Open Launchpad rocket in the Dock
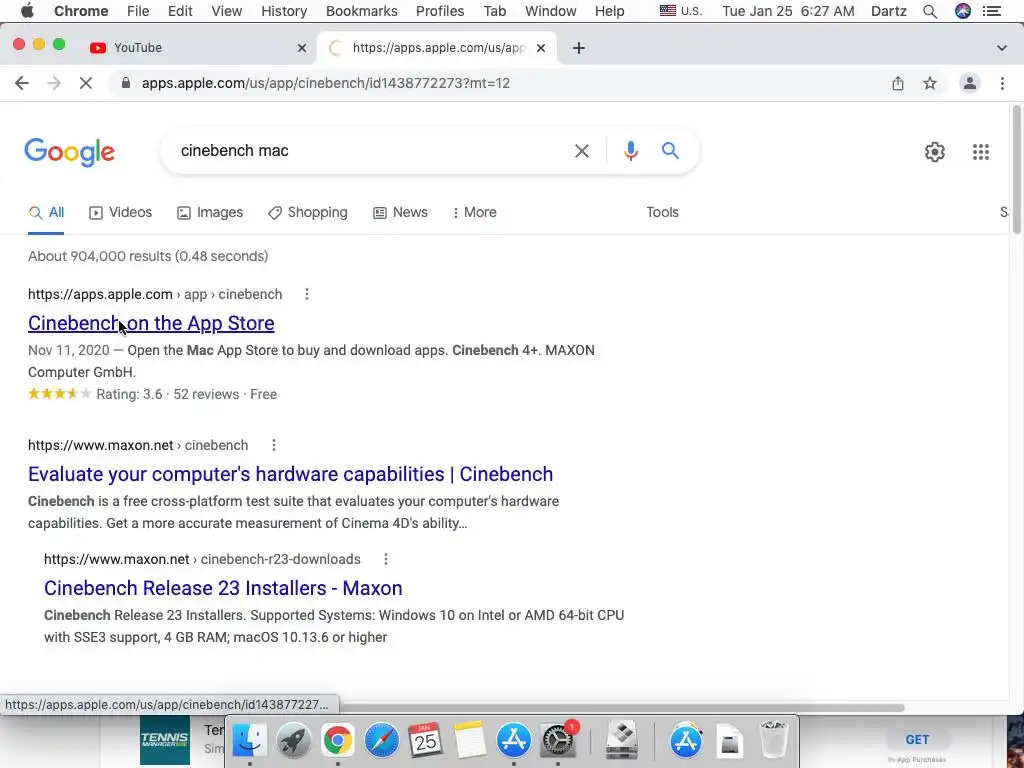Image resolution: width=1024 pixels, height=768 pixels. (x=293, y=741)
